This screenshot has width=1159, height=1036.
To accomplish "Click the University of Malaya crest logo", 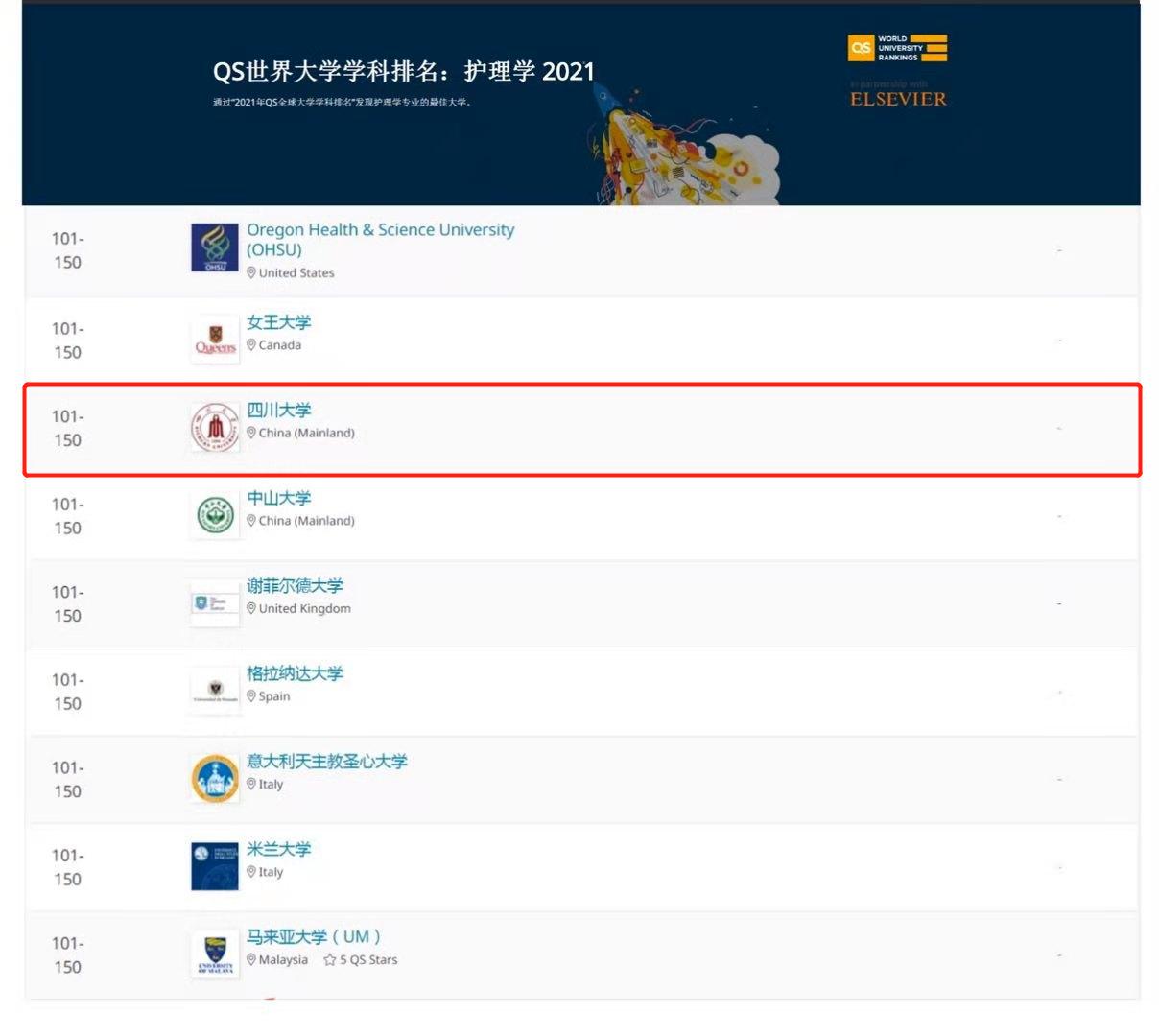I will 215,954.
